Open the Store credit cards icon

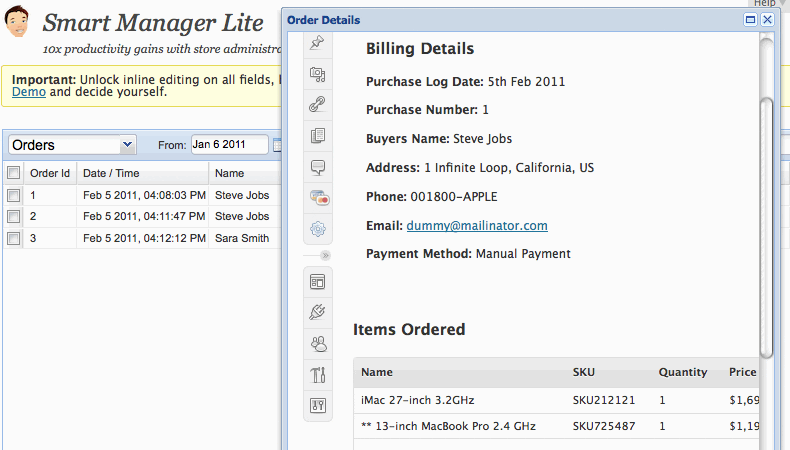pos(319,198)
